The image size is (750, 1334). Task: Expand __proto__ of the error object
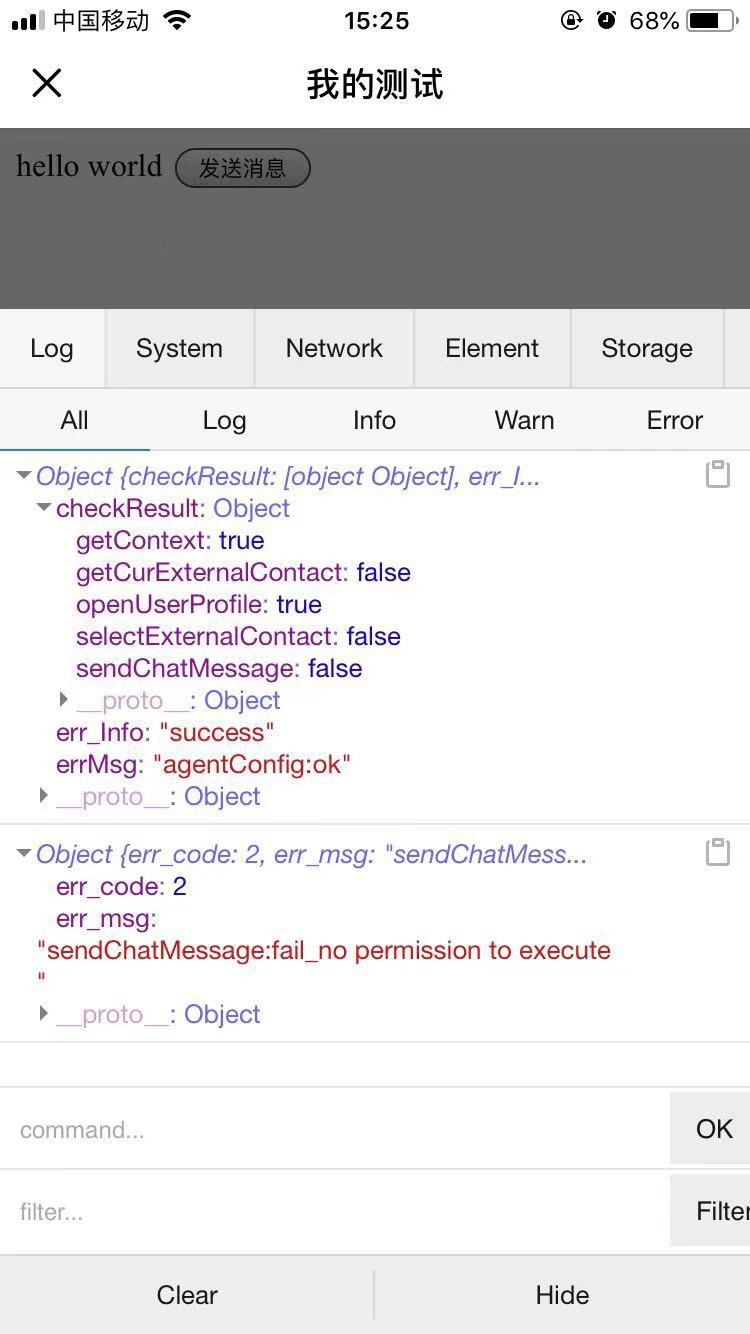(44, 1014)
